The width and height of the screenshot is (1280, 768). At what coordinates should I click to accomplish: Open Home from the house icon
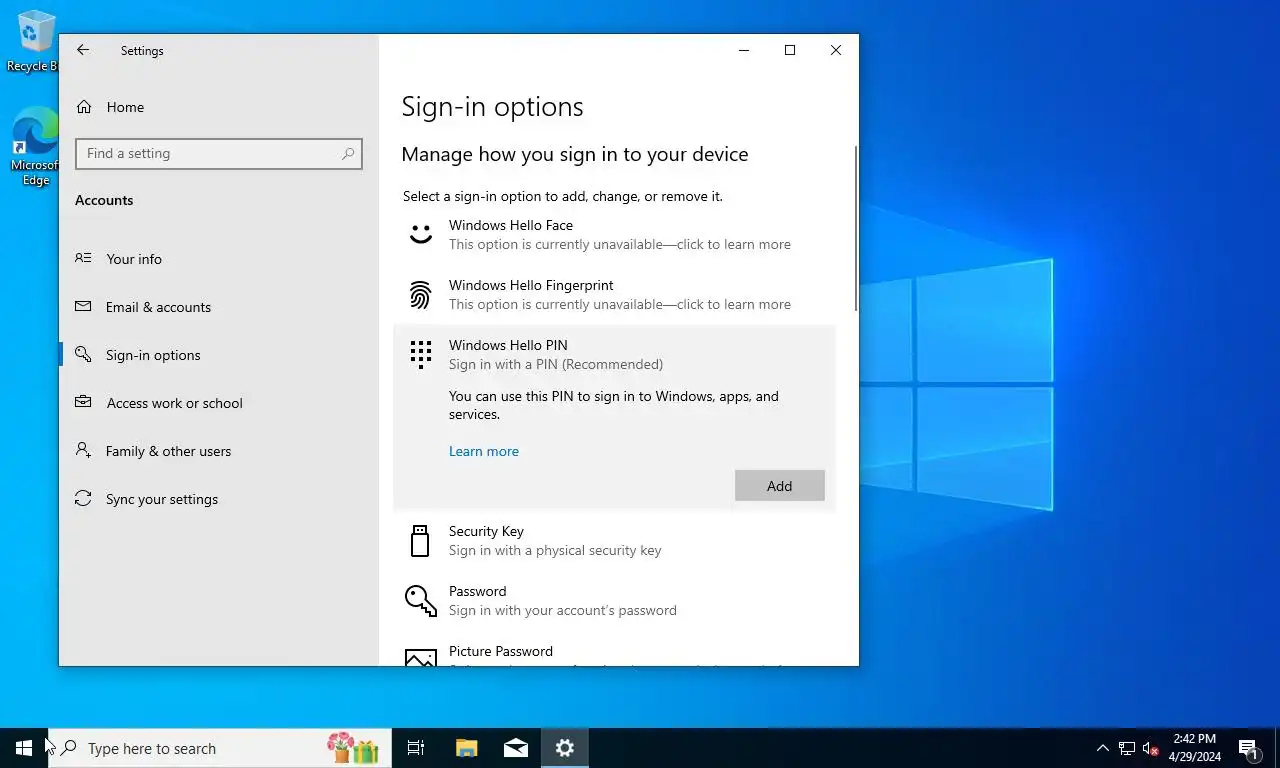[x=84, y=107]
